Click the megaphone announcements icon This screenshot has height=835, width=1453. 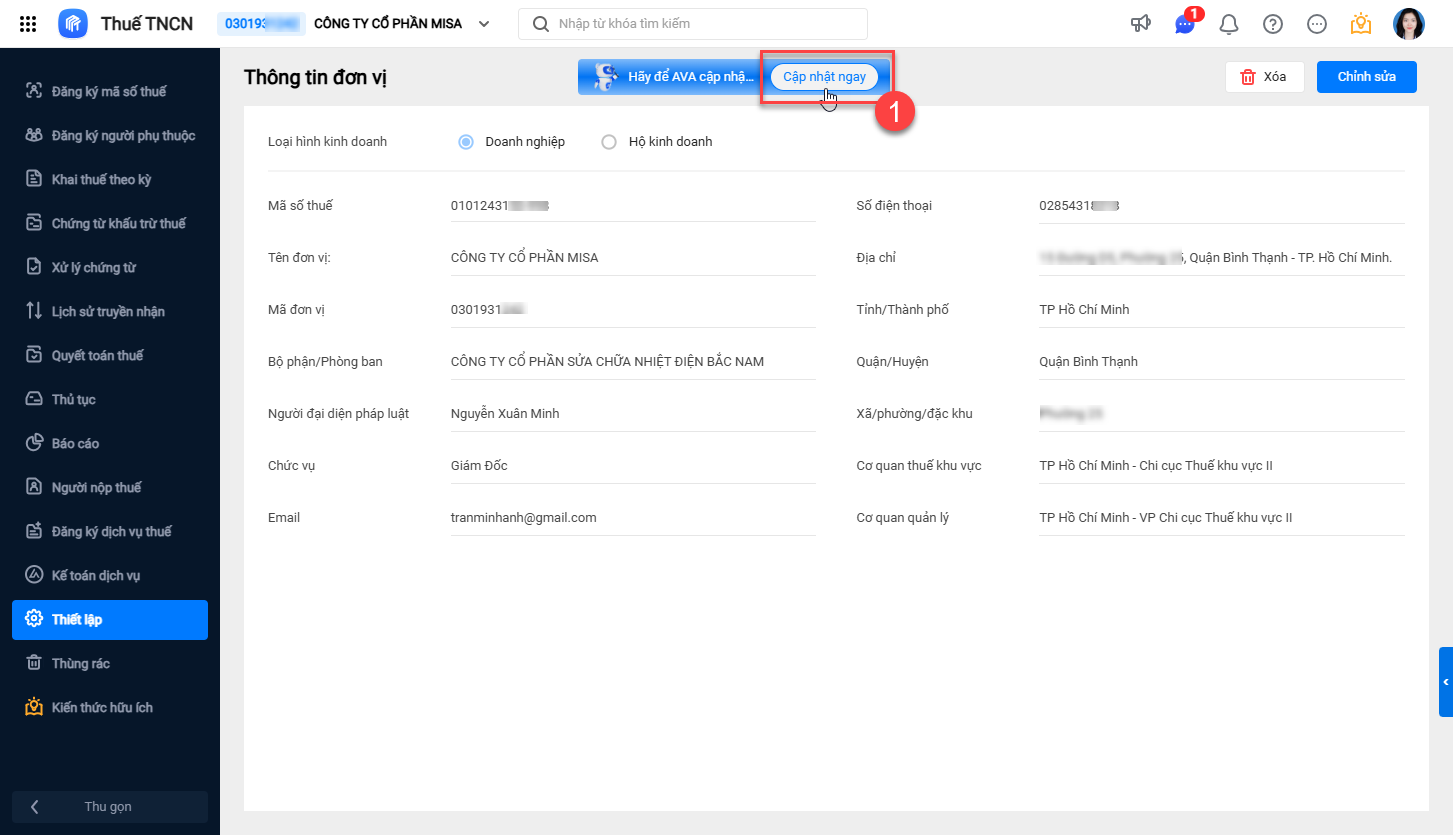pyautogui.click(x=1141, y=24)
